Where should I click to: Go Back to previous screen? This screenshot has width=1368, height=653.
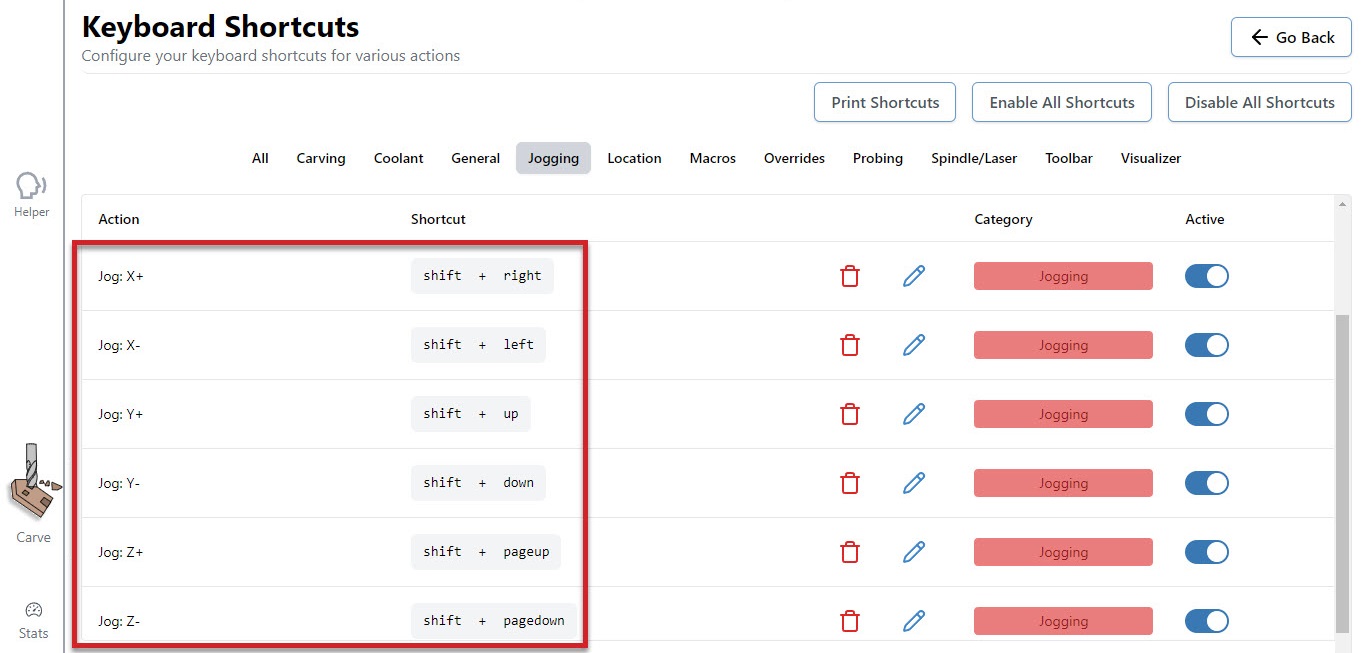(x=1291, y=37)
